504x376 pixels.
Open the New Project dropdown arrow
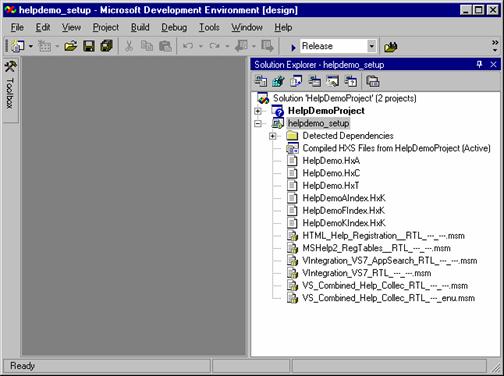coord(31,46)
